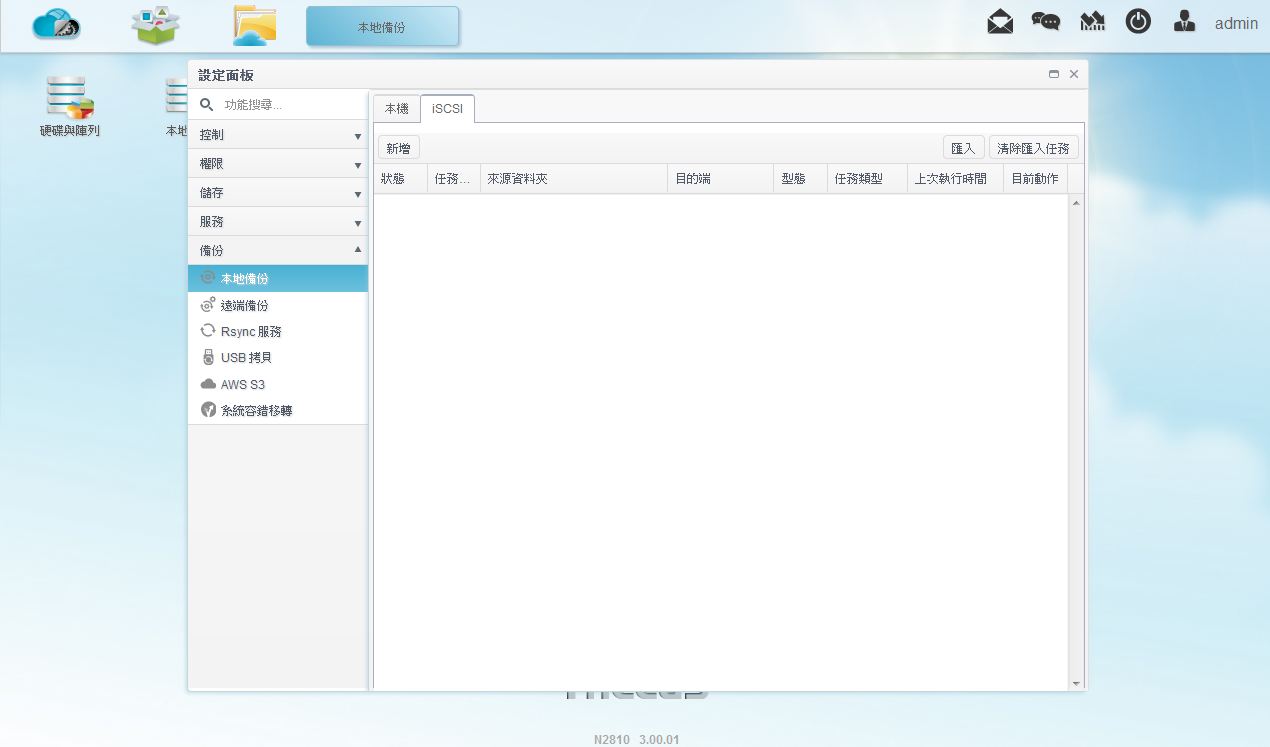Sort by the 狀態 column header
The height and width of the screenshot is (747, 1270).
401,179
